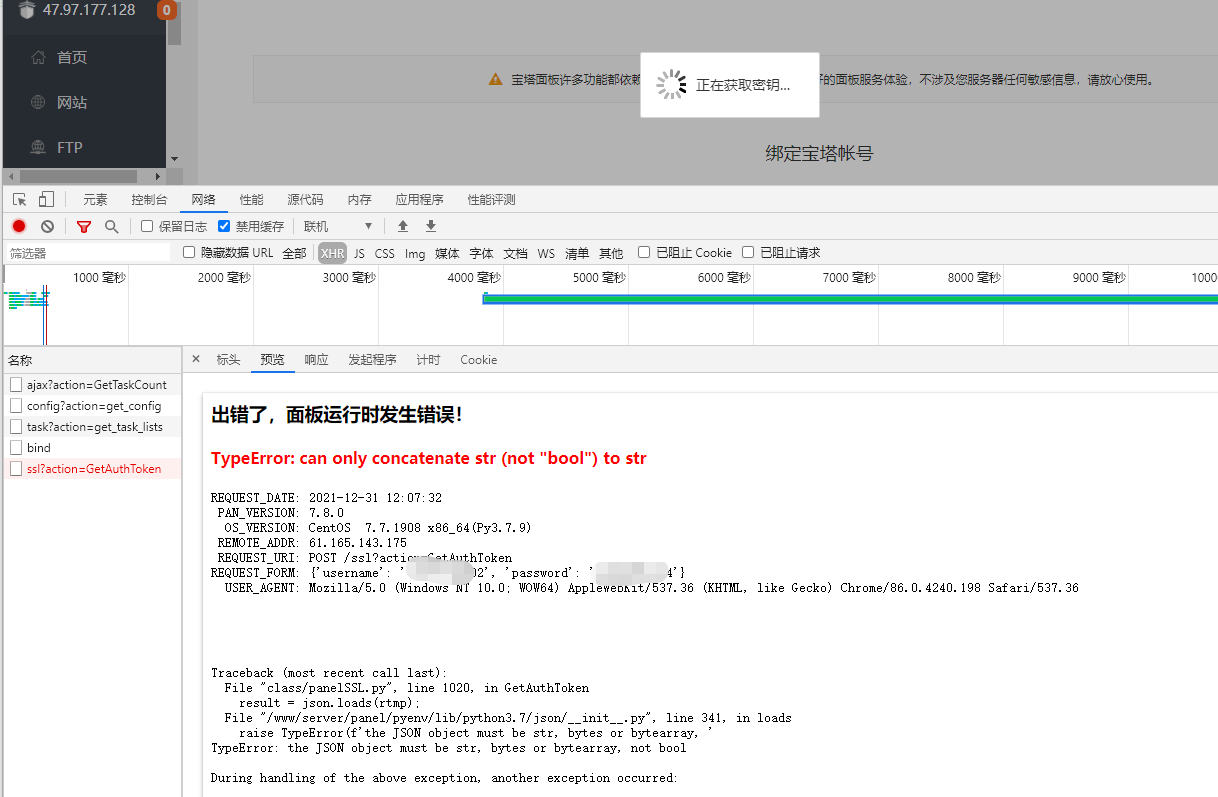This screenshot has height=797, width=1218.
Task: Close the request detail pane
Action: (196, 359)
